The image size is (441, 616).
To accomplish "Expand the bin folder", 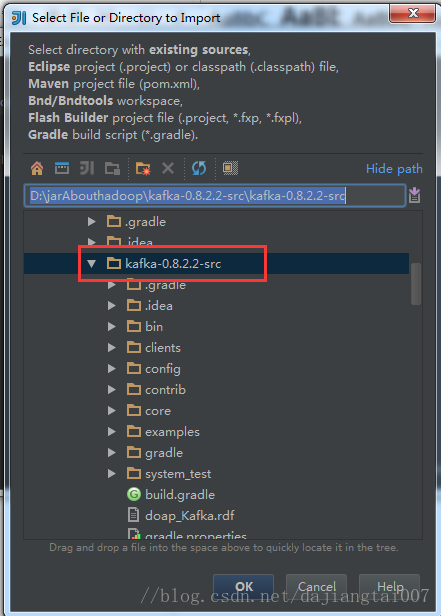I will pos(112,327).
